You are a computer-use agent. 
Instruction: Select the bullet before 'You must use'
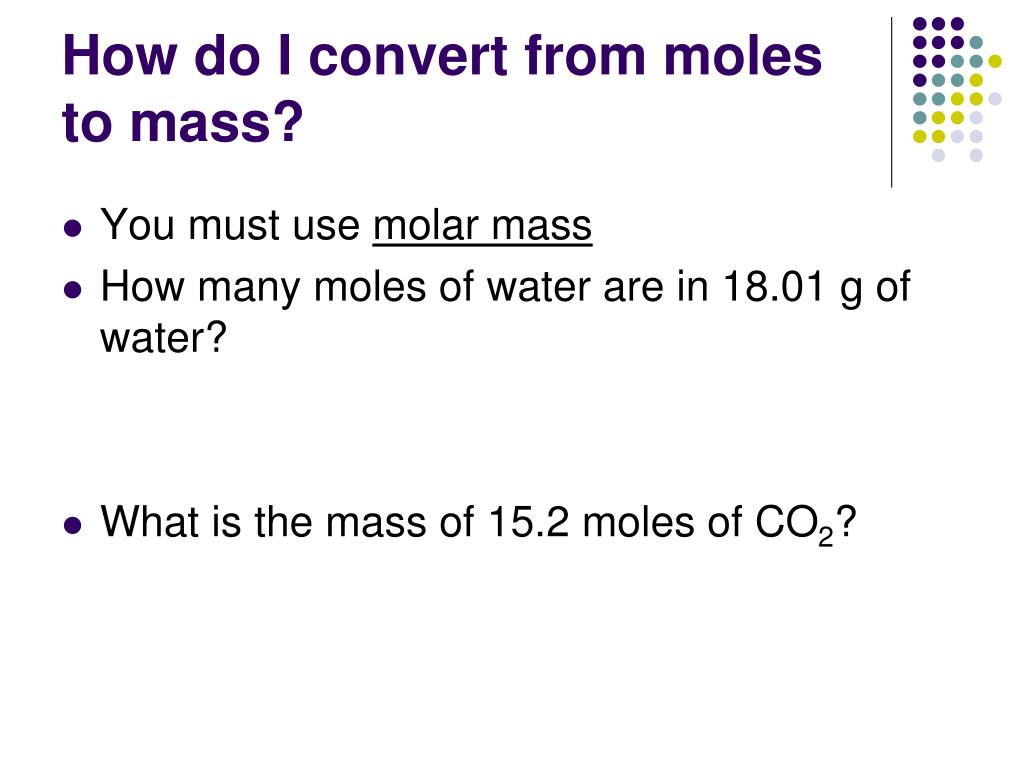tap(73, 229)
